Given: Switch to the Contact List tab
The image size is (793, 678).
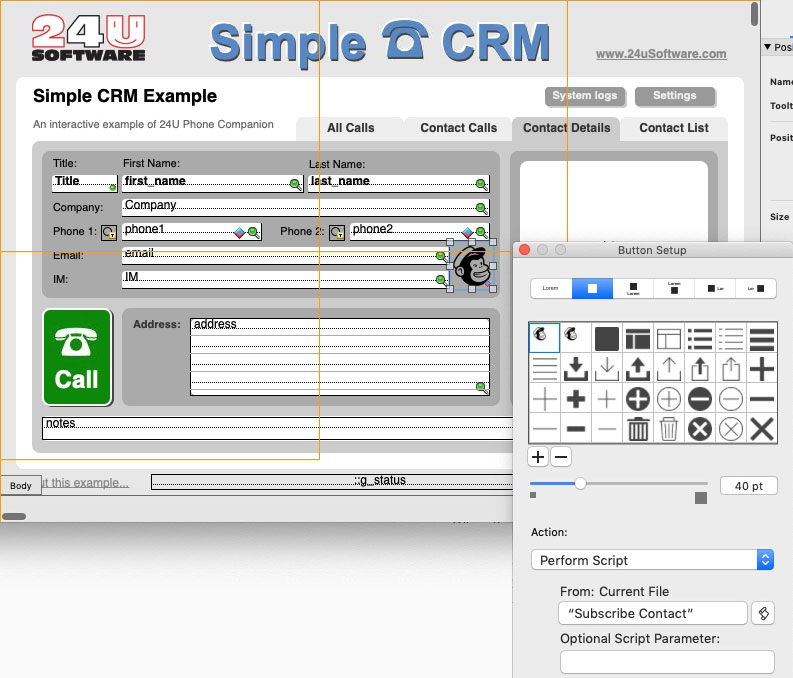Looking at the screenshot, I should 674,128.
